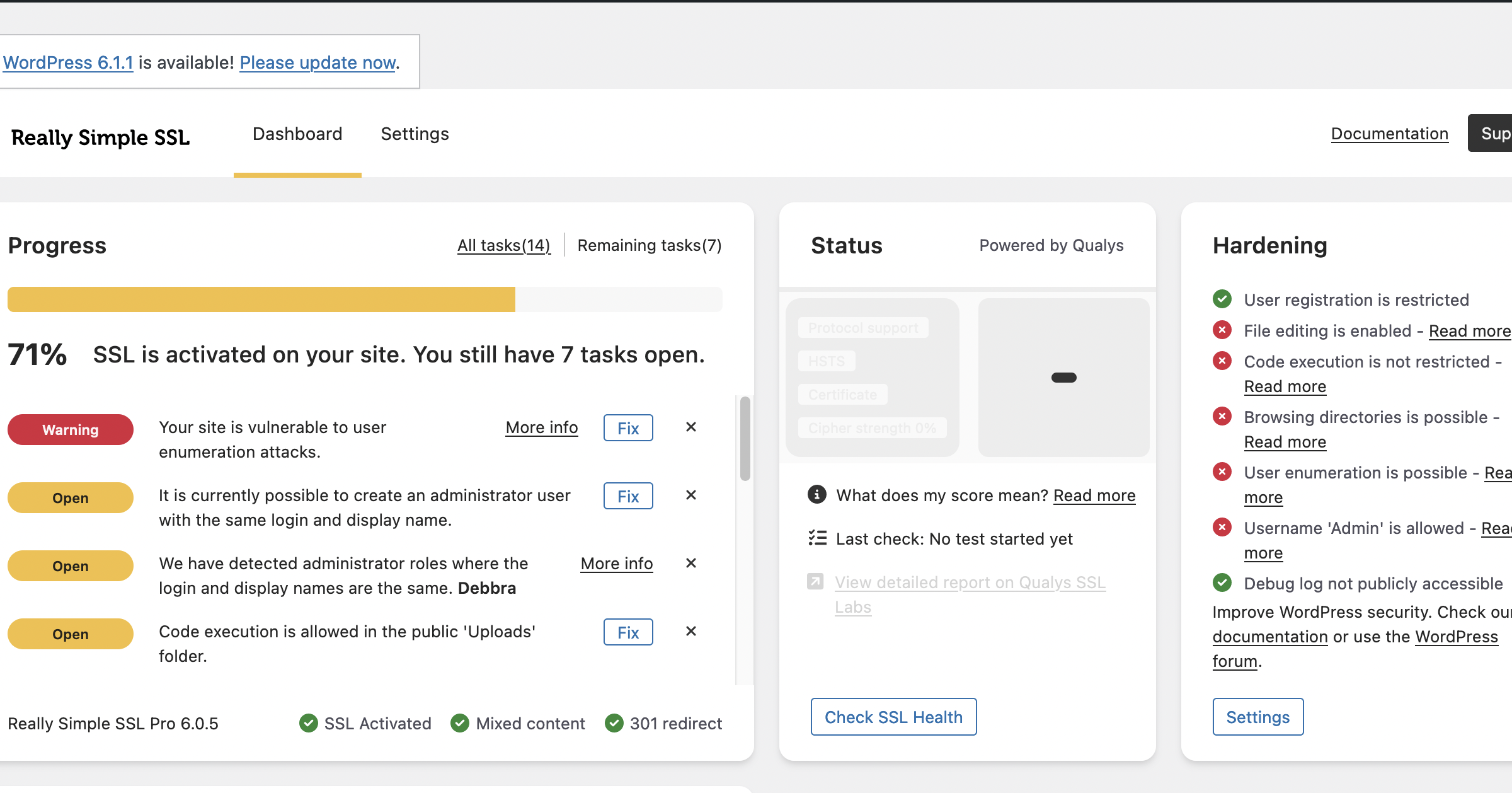The image size is (1512, 793).
Task: Open the WordPress forum link
Action: [1456, 637]
